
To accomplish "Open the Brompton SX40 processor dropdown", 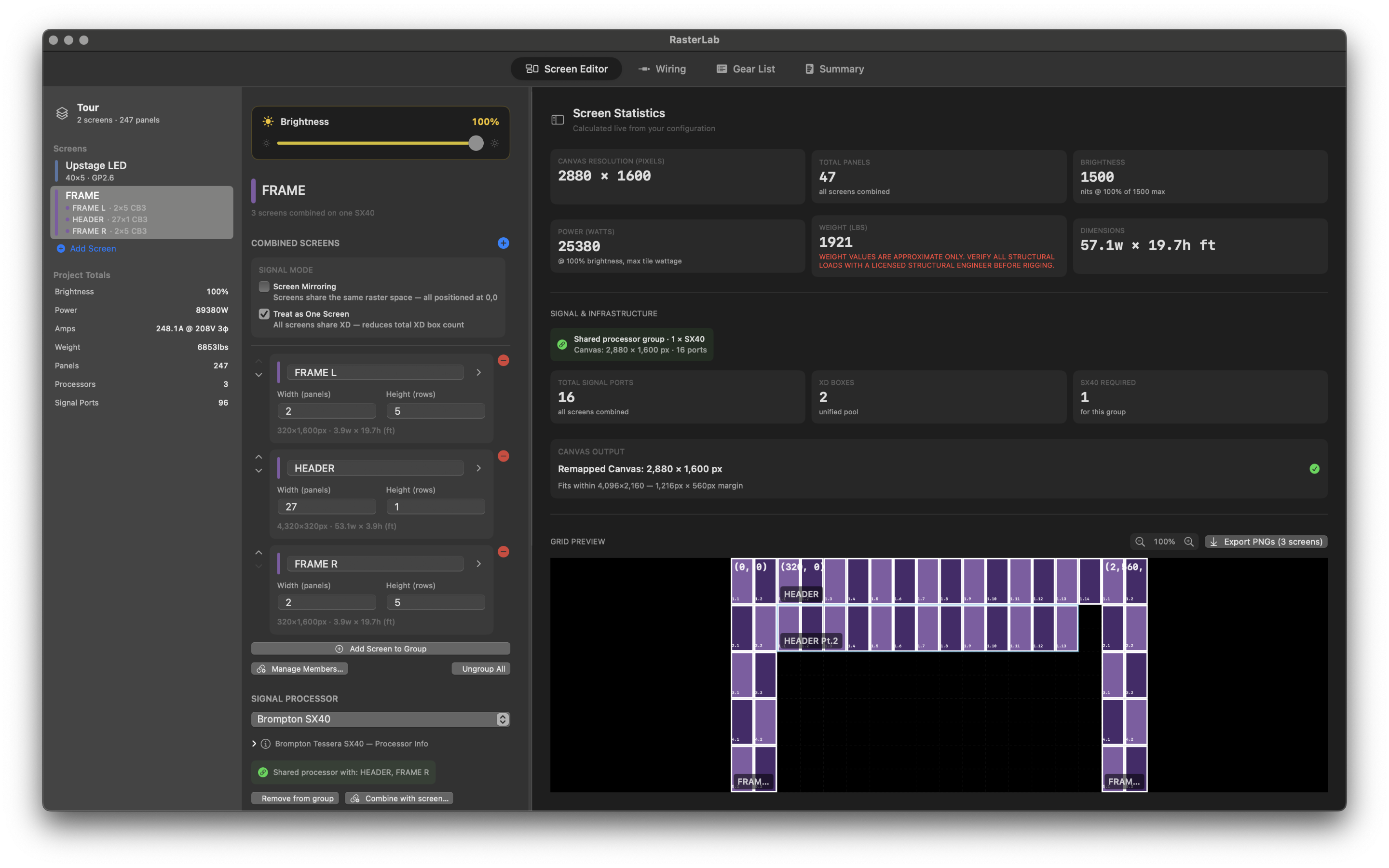I will tap(380, 719).
